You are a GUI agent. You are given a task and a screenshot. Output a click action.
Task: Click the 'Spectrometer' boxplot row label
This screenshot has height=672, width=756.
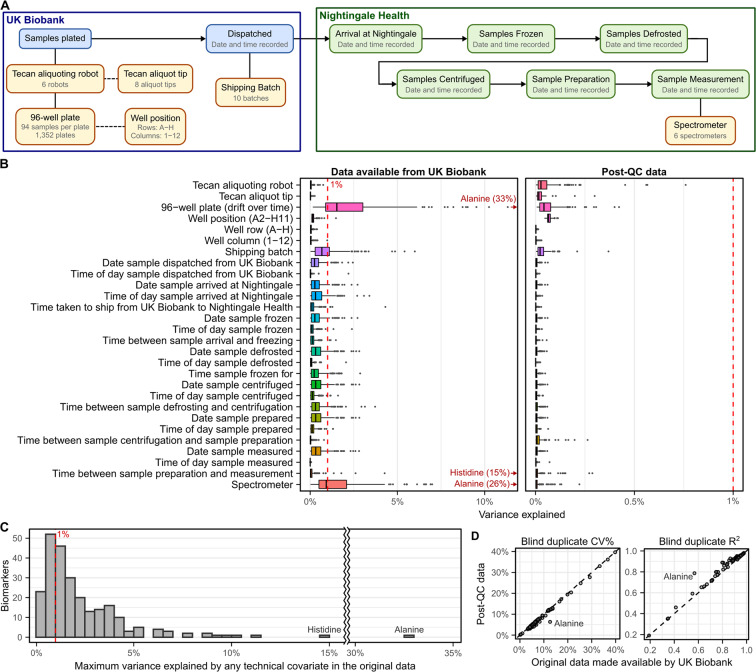click(x=262, y=484)
